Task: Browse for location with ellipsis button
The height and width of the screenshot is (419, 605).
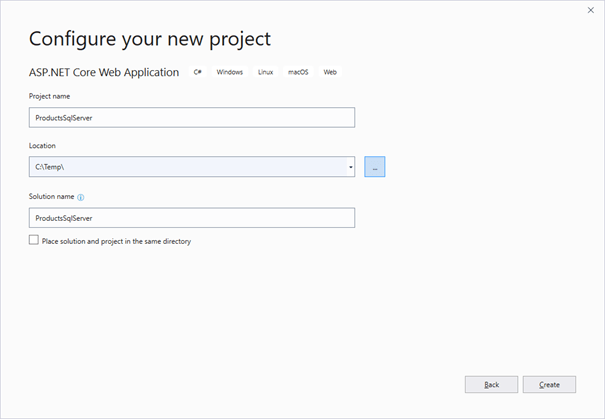Action: coord(375,167)
